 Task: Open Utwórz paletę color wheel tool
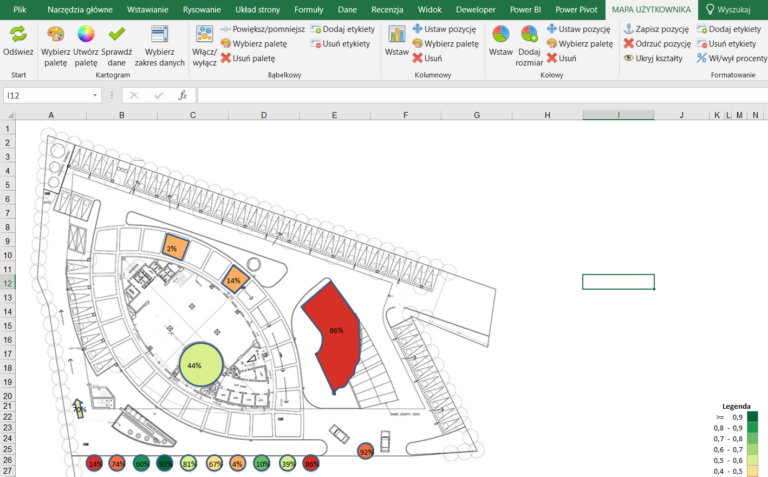[x=86, y=35]
